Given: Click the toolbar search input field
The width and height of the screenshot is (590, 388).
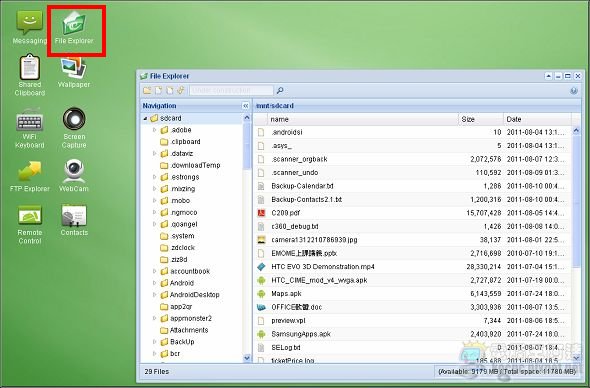Looking at the screenshot, I should 231,90.
